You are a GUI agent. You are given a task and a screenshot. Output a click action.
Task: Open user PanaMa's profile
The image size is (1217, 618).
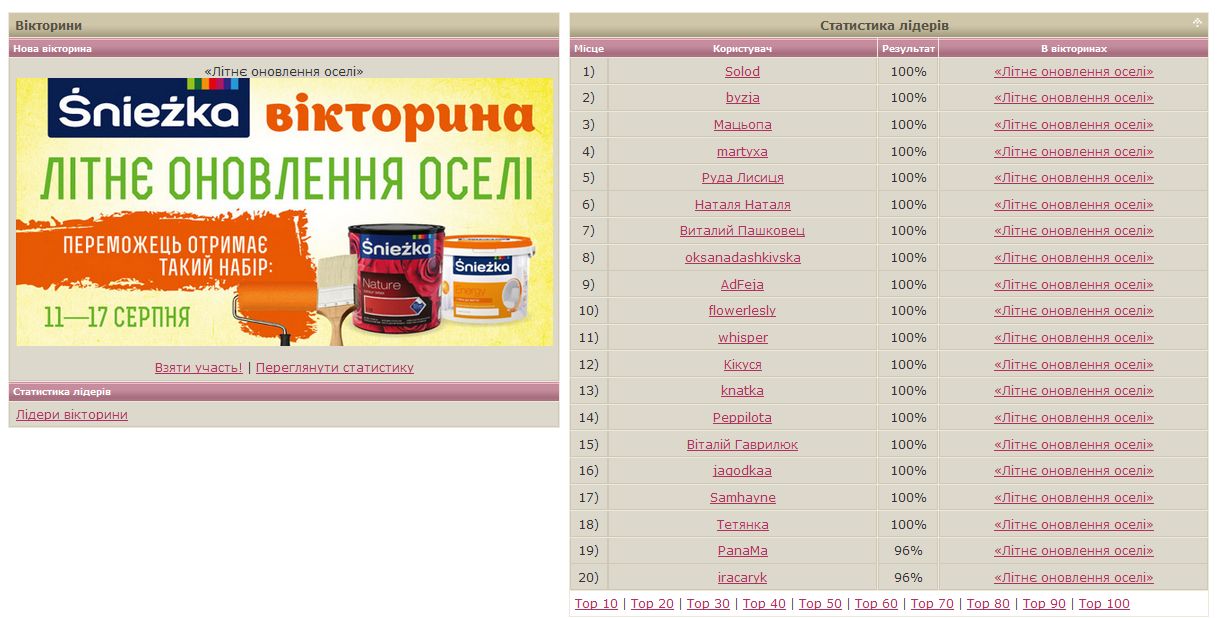click(x=742, y=550)
